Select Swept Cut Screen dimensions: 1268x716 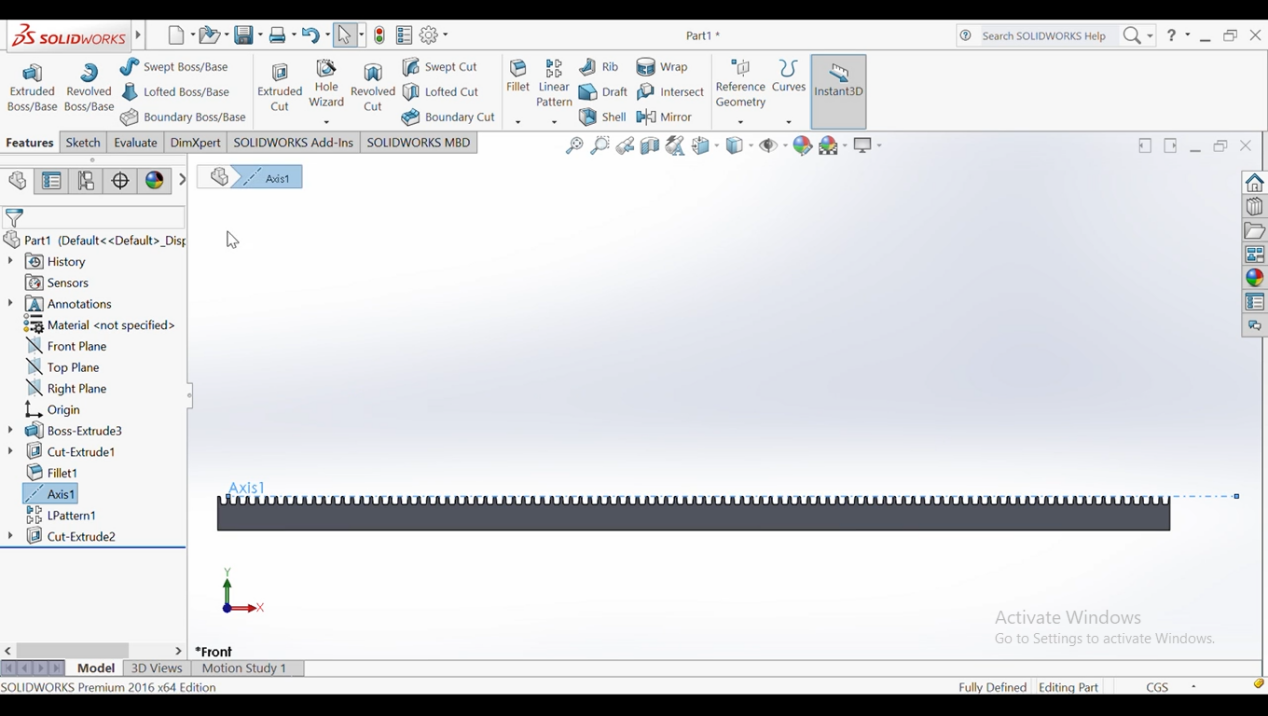pos(440,67)
